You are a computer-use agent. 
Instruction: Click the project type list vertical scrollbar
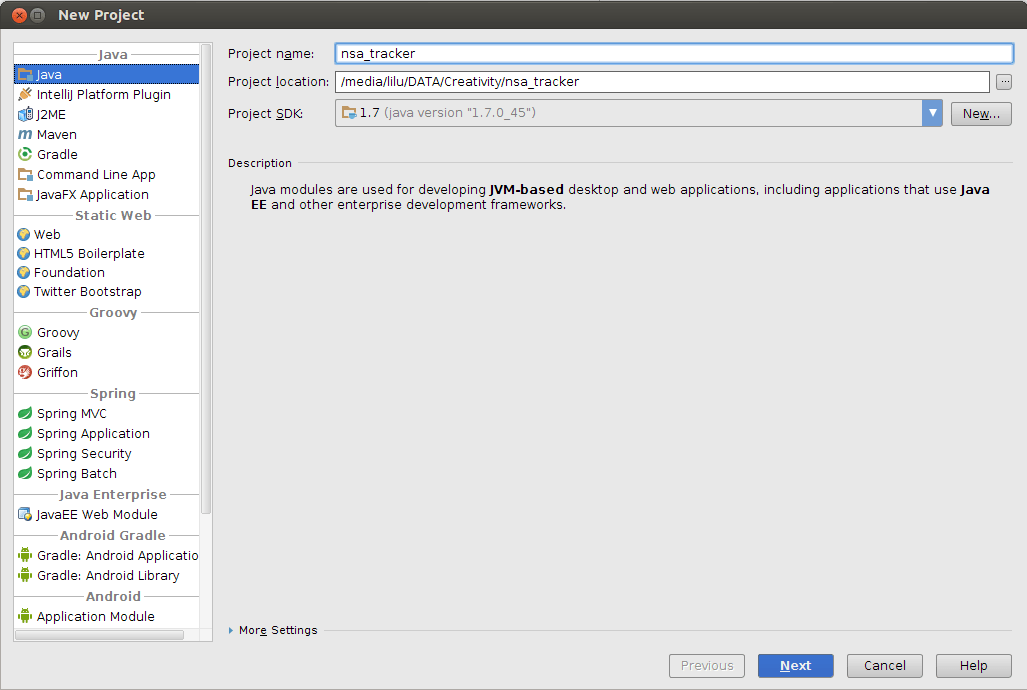pyautogui.click(x=206, y=279)
